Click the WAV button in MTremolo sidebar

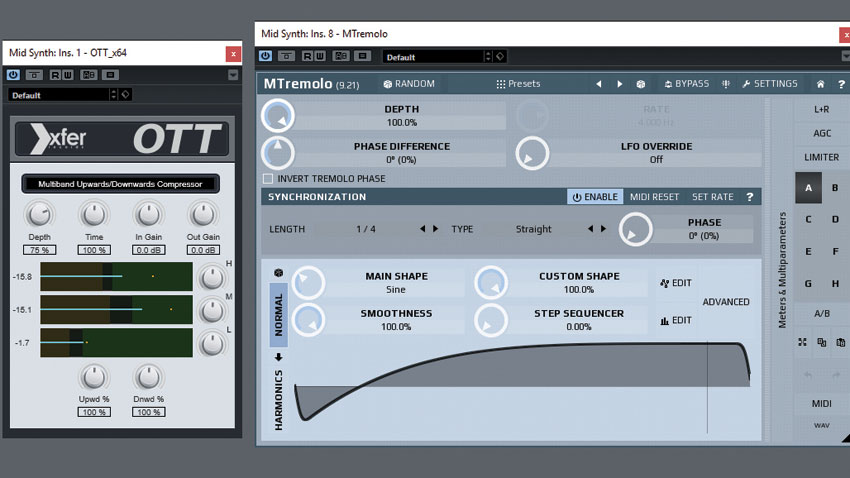pos(821,425)
